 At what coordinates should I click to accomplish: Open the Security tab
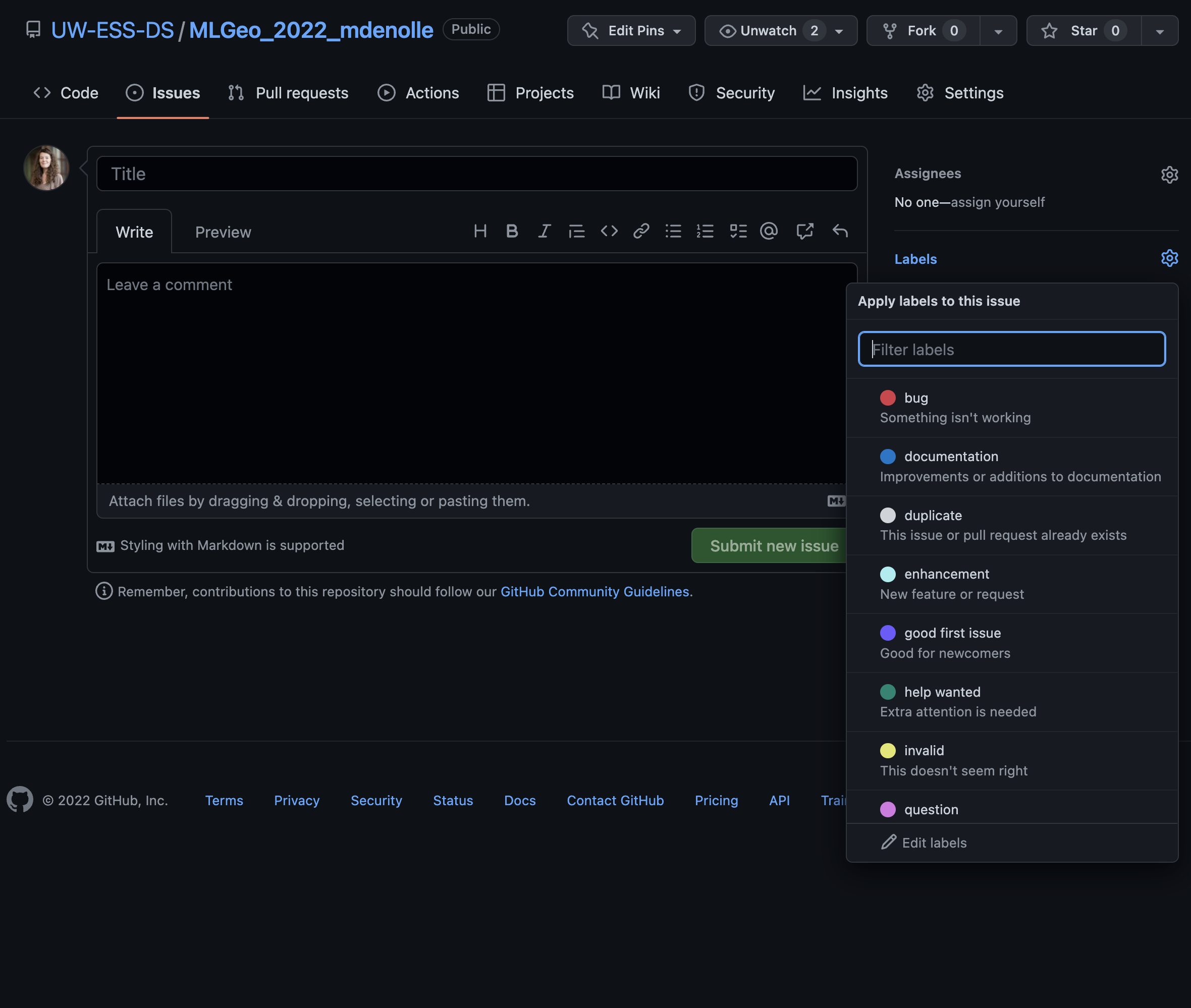tap(732, 92)
